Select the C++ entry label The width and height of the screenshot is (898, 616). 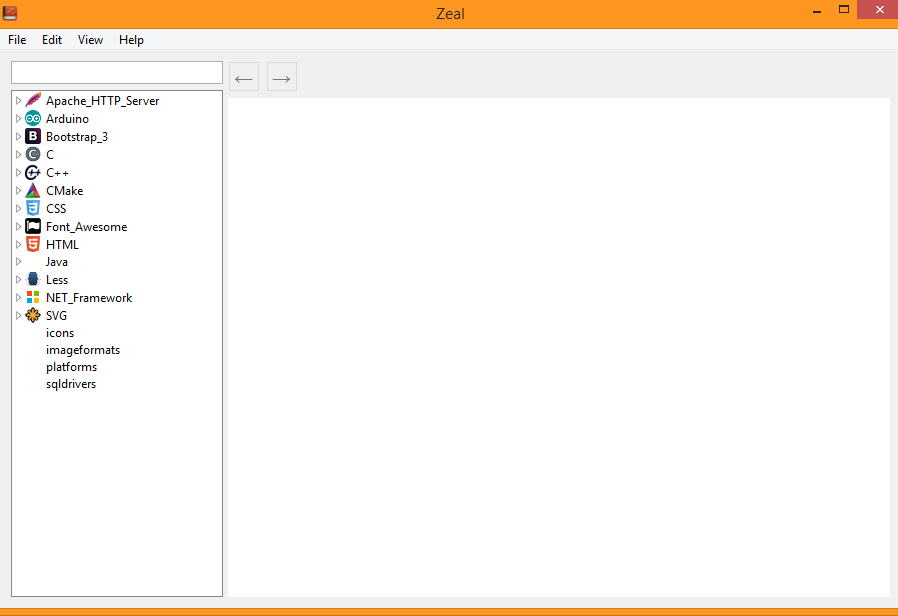[x=57, y=173]
